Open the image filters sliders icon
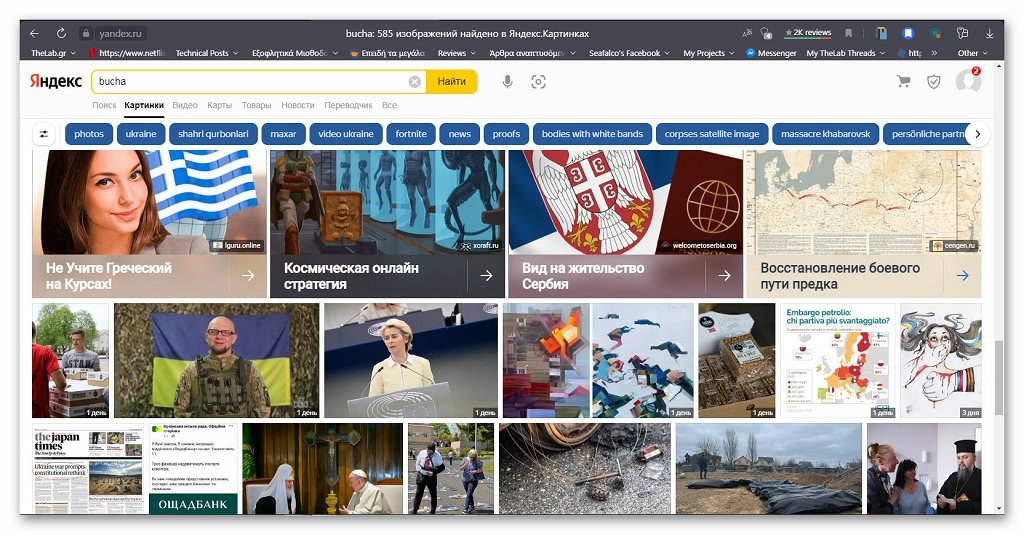The width and height of the screenshot is (1024, 535). coord(44,134)
